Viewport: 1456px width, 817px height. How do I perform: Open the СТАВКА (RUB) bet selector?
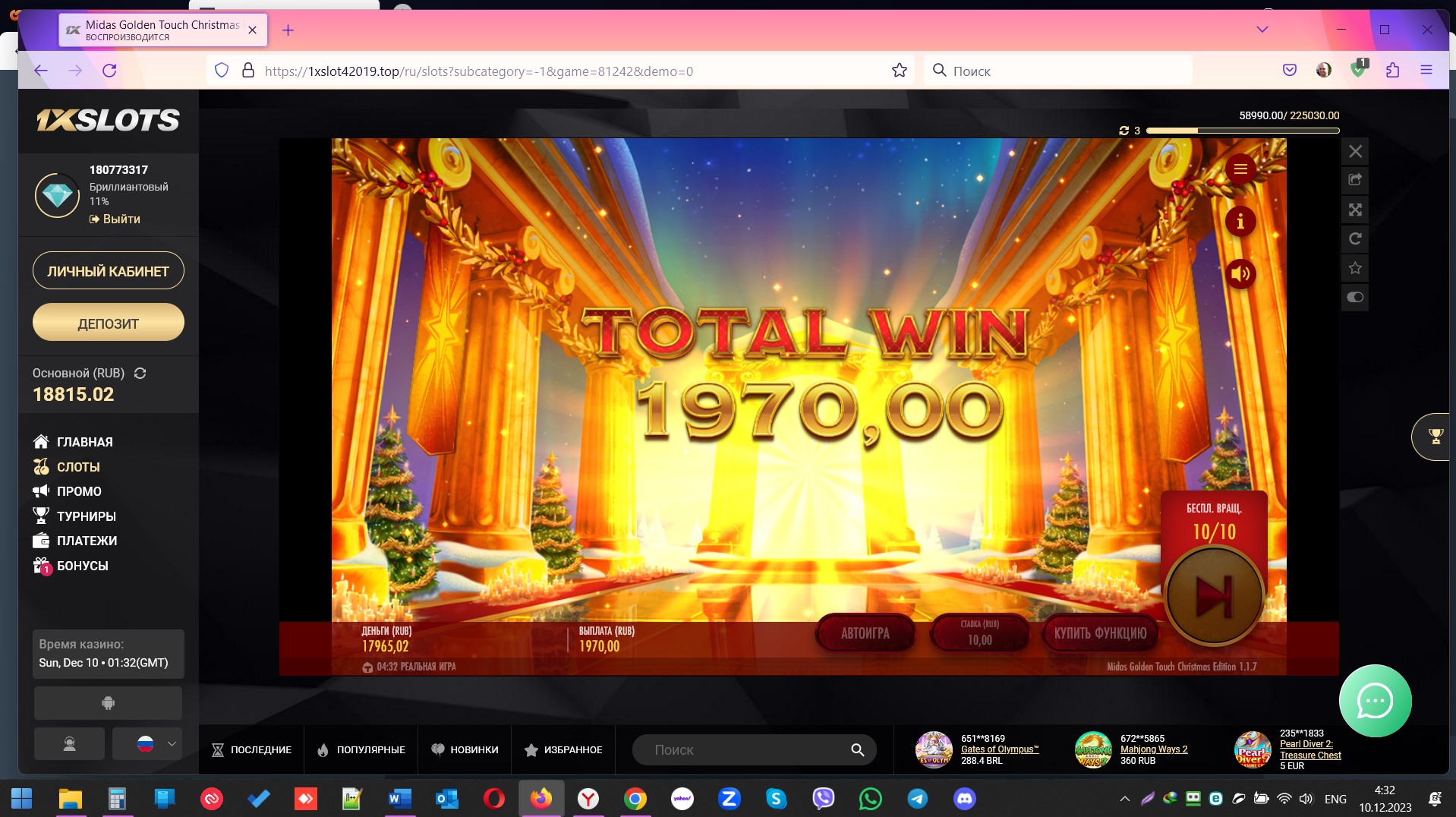tap(979, 633)
